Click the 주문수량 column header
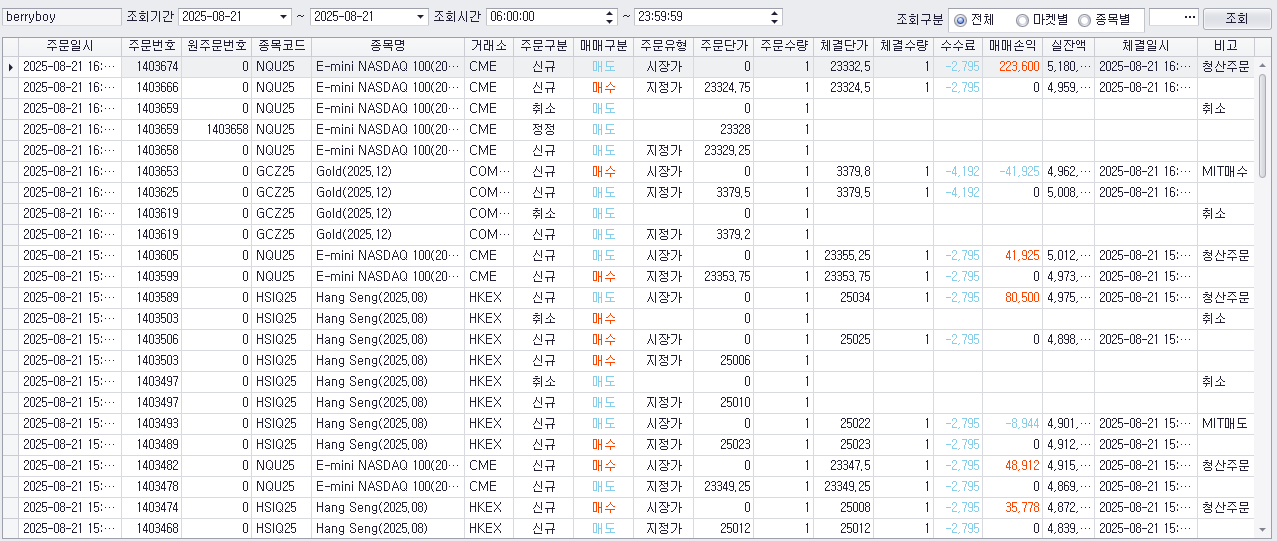This screenshot has width=1277, height=541. click(x=783, y=46)
